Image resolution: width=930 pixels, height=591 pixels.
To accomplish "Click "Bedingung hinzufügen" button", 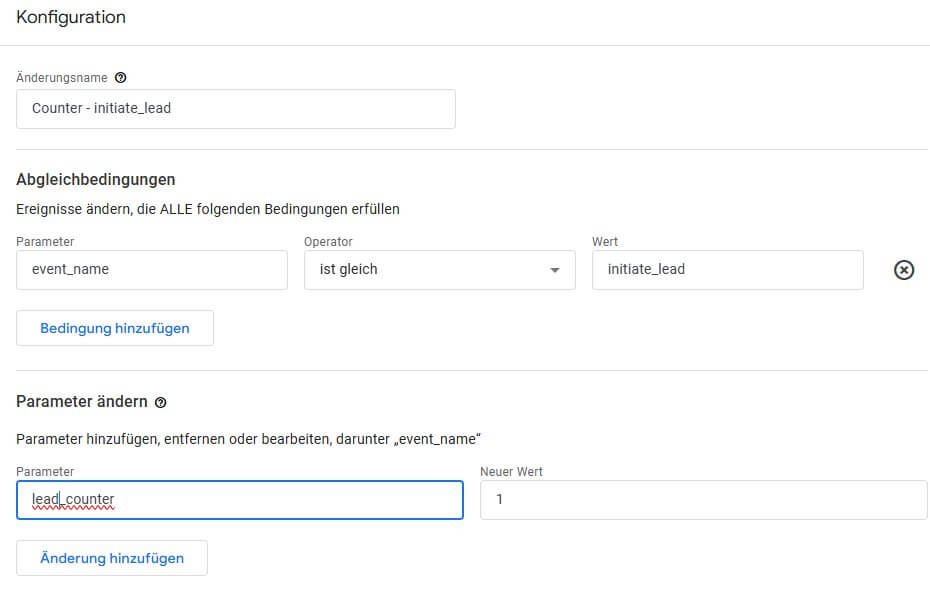I will coord(114,327).
